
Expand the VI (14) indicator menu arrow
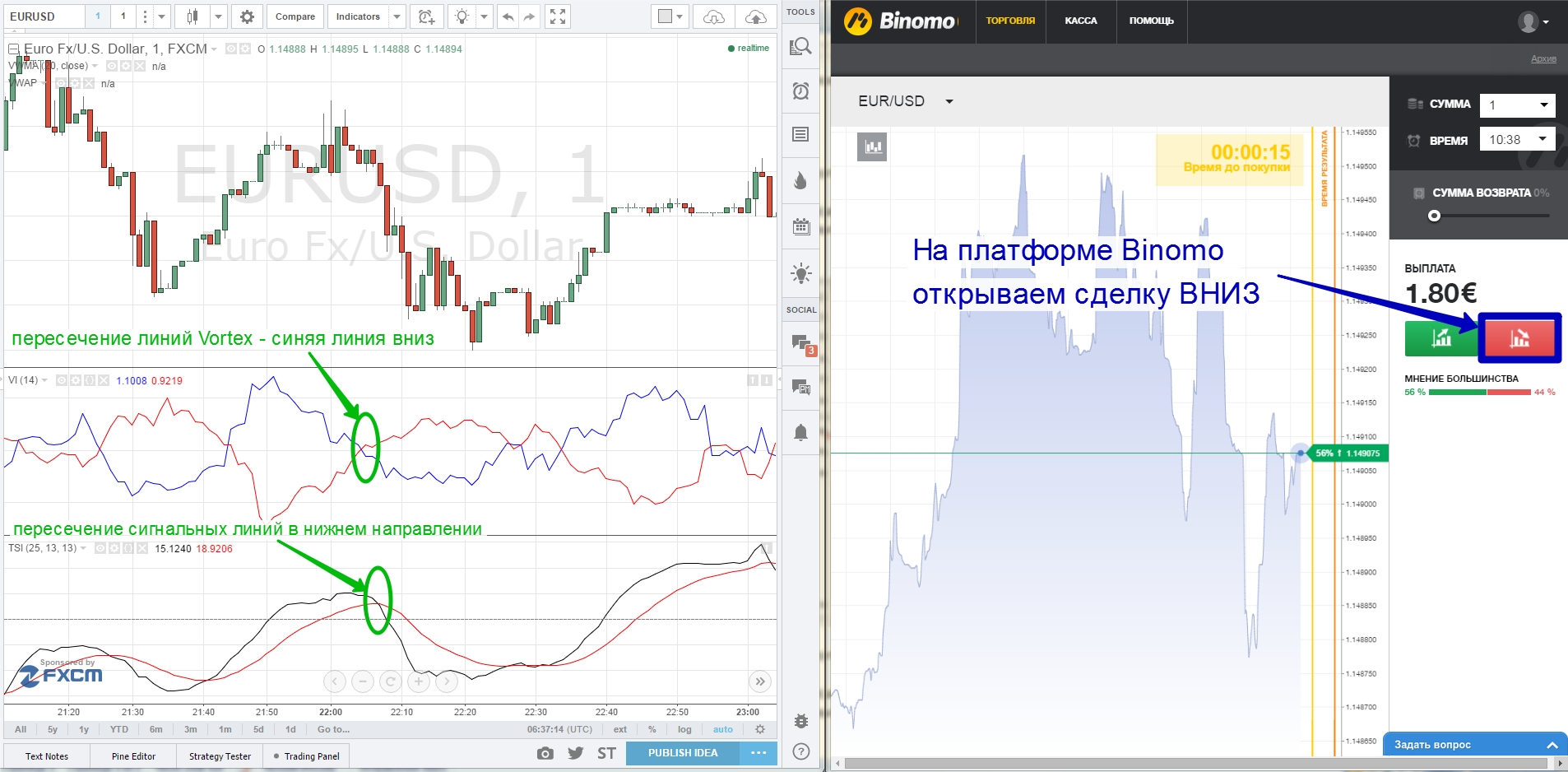(44, 380)
